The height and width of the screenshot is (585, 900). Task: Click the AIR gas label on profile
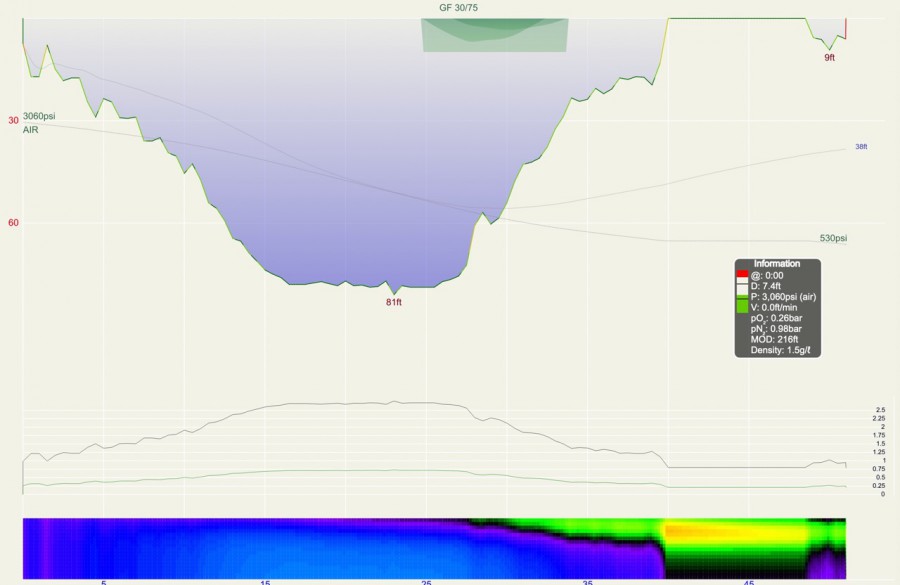click(x=30, y=131)
